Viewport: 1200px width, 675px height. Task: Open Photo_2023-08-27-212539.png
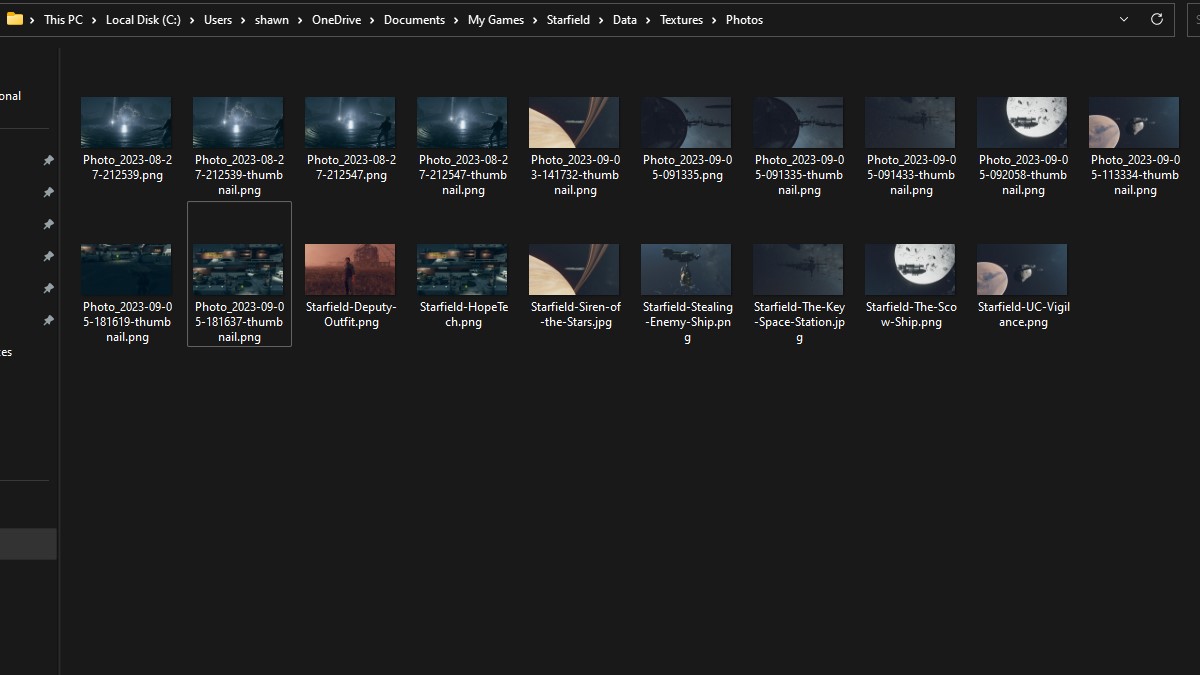tap(126, 121)
